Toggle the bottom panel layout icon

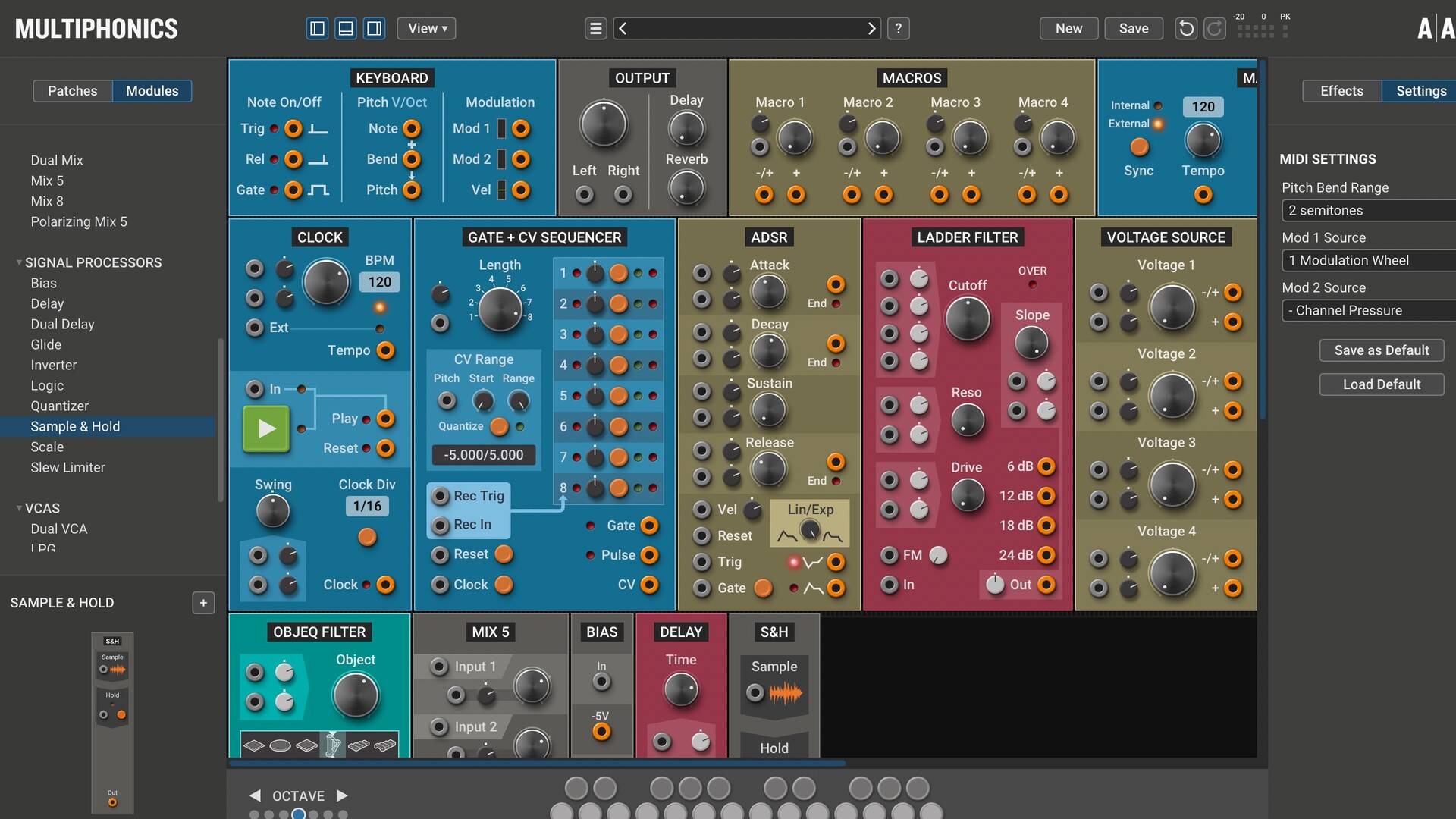click(346, 29)
